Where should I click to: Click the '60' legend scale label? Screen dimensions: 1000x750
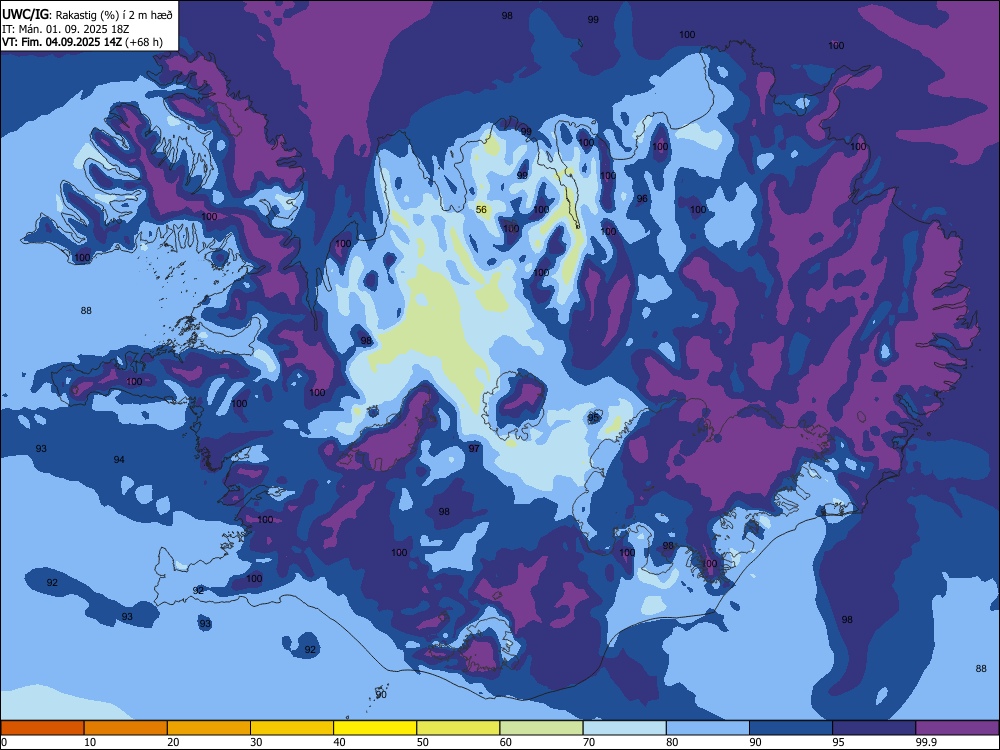(506, 742)
